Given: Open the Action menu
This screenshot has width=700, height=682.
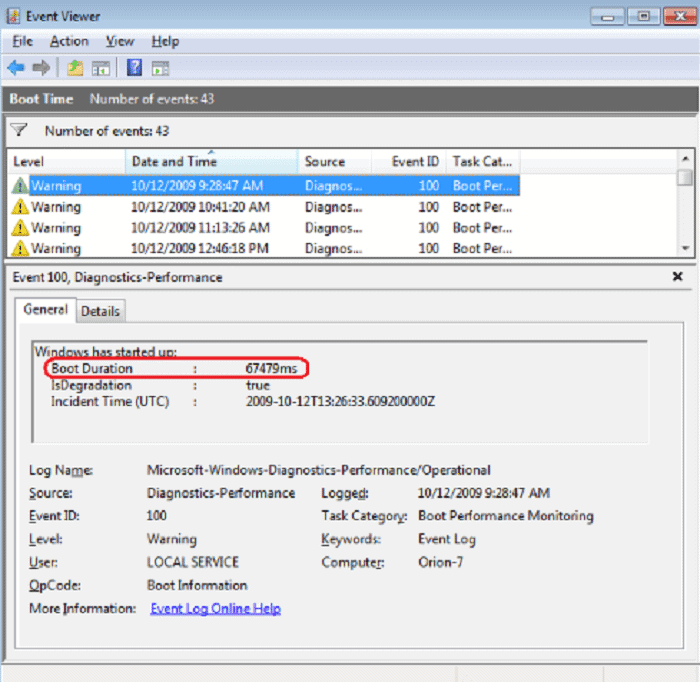Looking at the screenshot, I should (69, 41).
